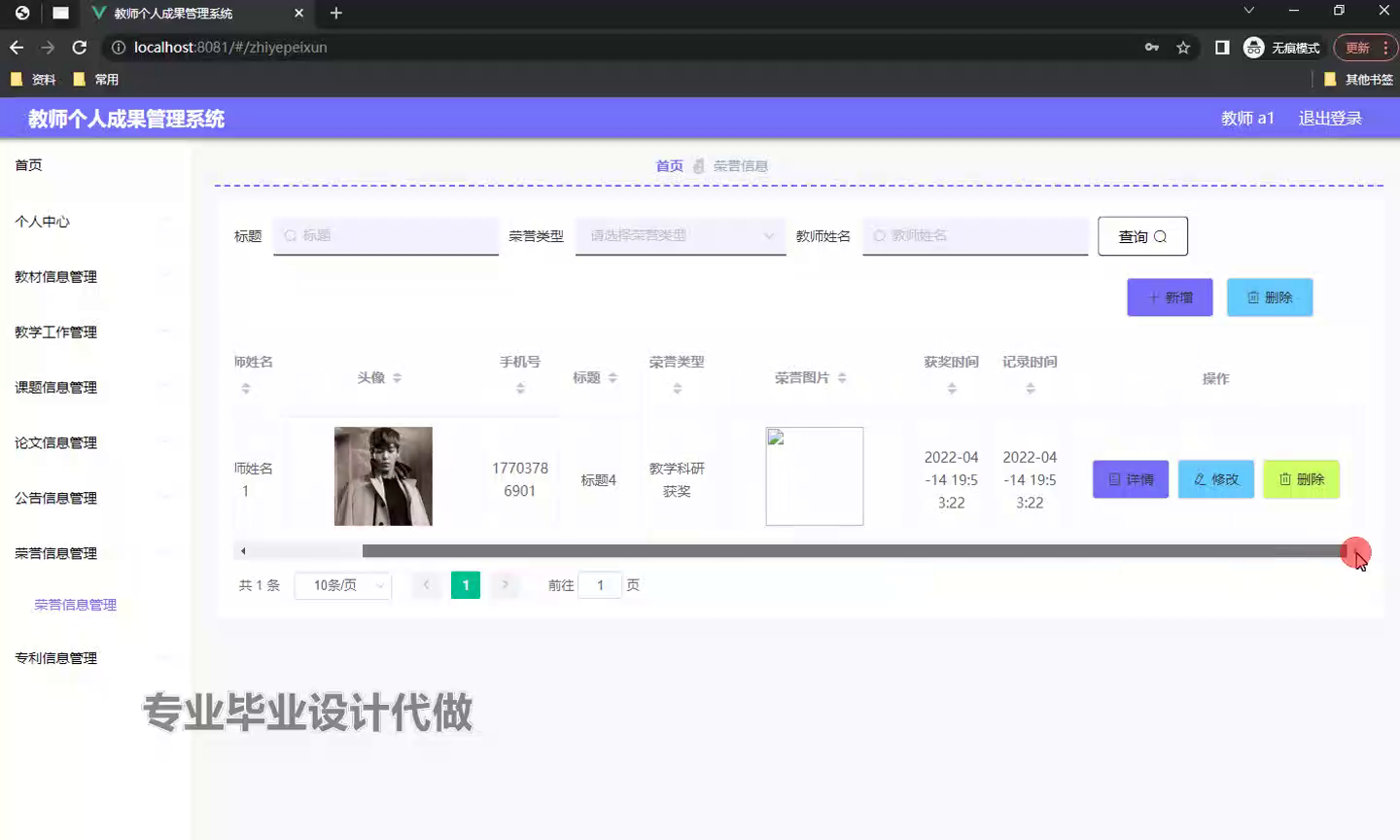
Task: Sort by the 记录时间 column
Action: [x=1031, y=389]
